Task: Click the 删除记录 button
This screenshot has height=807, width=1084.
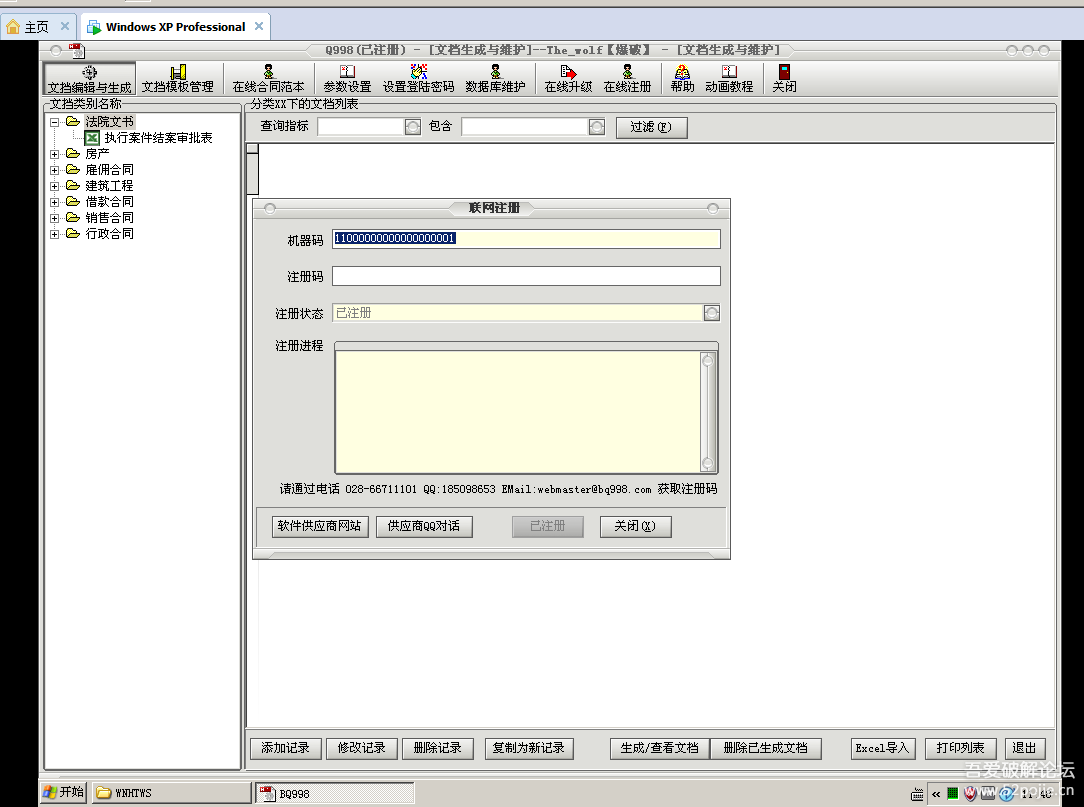Action: coord(438,748)
